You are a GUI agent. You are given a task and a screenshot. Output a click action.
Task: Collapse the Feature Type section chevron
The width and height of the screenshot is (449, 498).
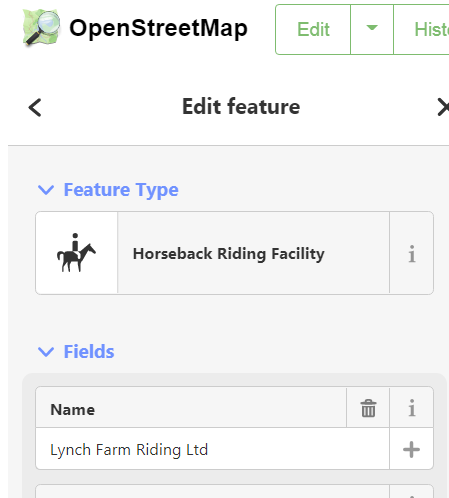pos(46,190)
